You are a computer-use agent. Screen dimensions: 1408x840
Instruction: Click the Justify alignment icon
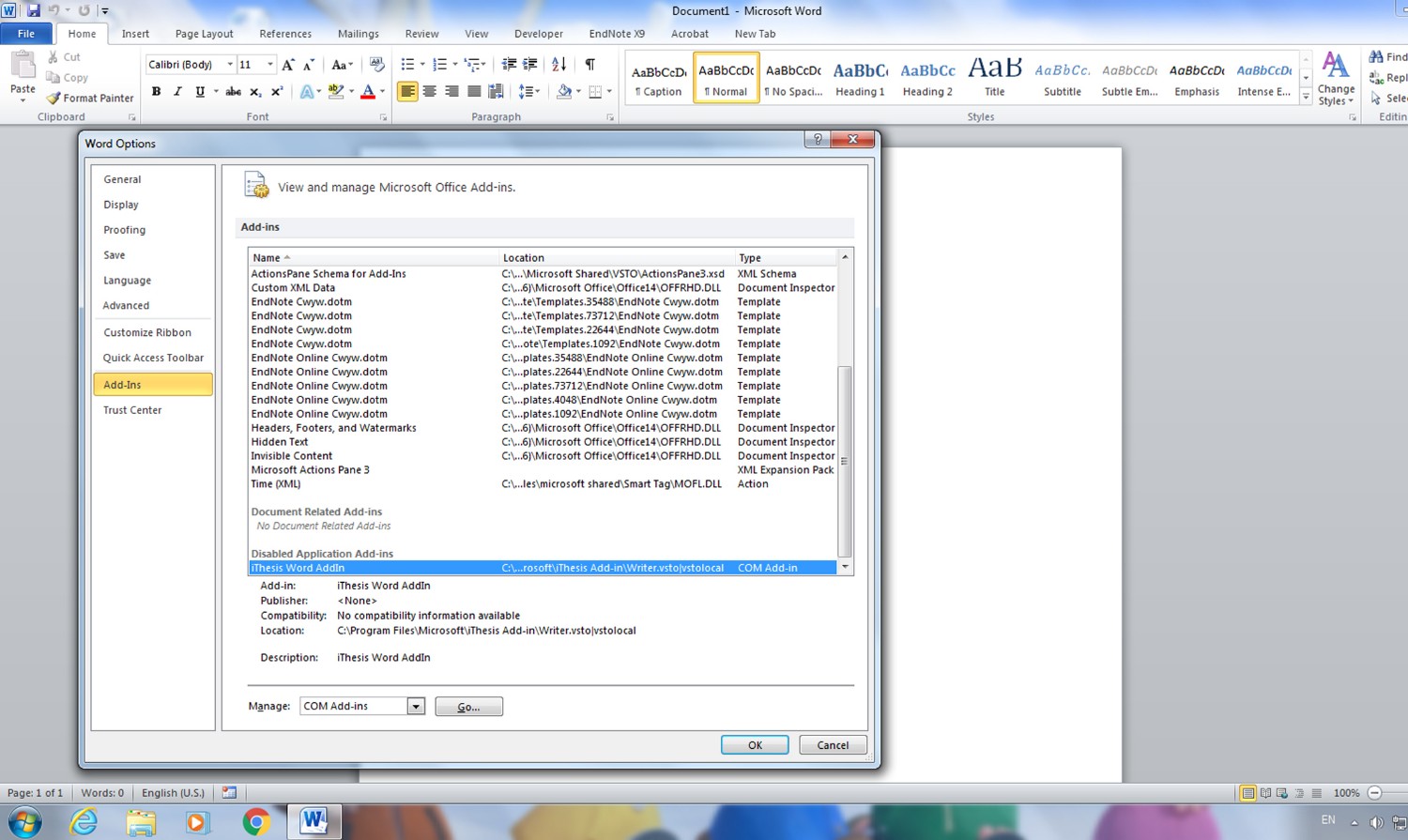tap(474, 92)
